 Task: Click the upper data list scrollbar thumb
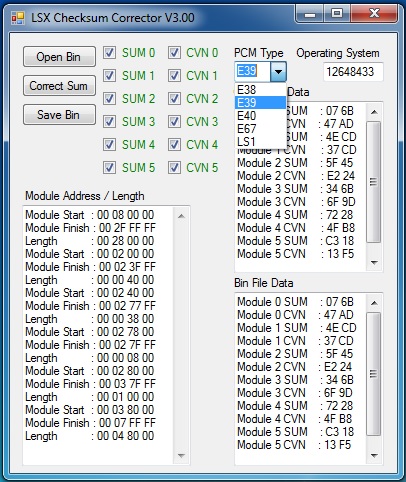[x=374, y=182]
